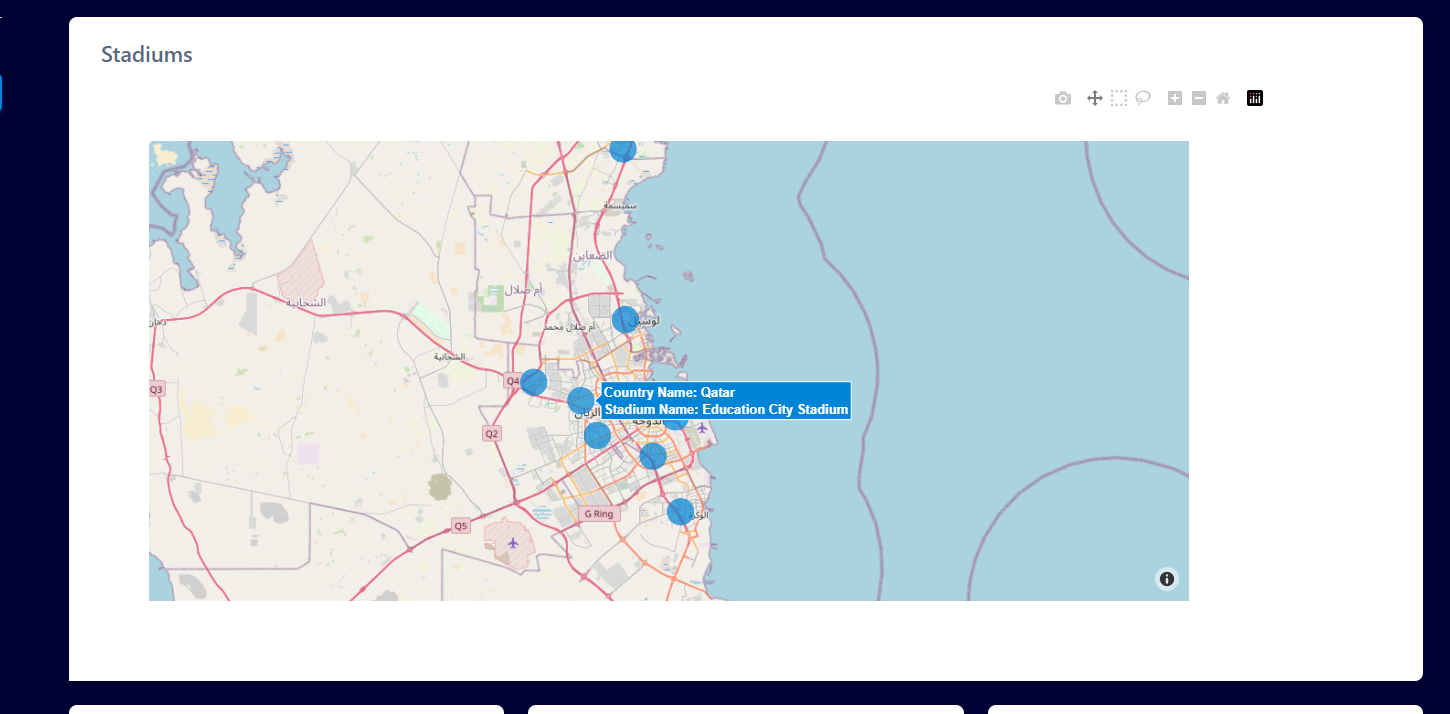
Task: Zoom out on the map
Action: [x=1198, y=97]
